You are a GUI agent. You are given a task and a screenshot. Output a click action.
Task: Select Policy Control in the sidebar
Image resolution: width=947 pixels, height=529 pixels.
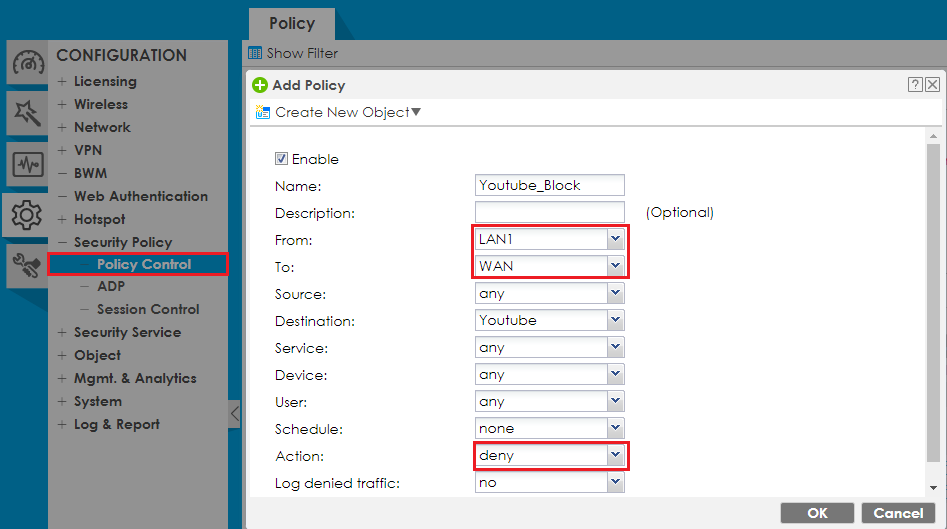click(x=143, y=264)
